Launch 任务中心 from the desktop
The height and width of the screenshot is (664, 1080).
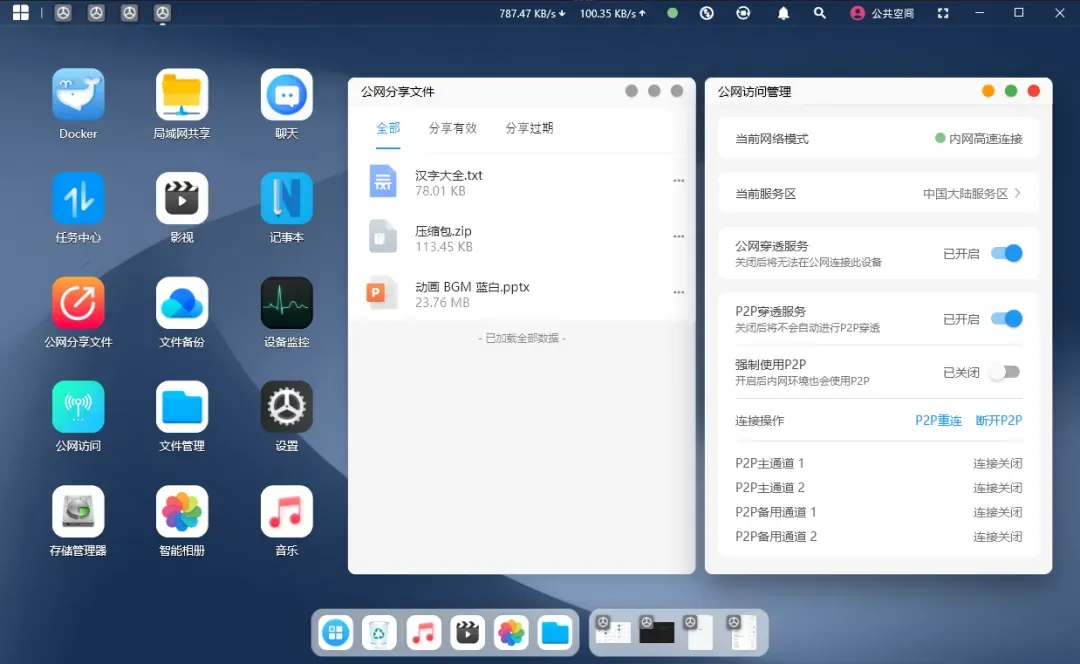[x=78, y=199]
